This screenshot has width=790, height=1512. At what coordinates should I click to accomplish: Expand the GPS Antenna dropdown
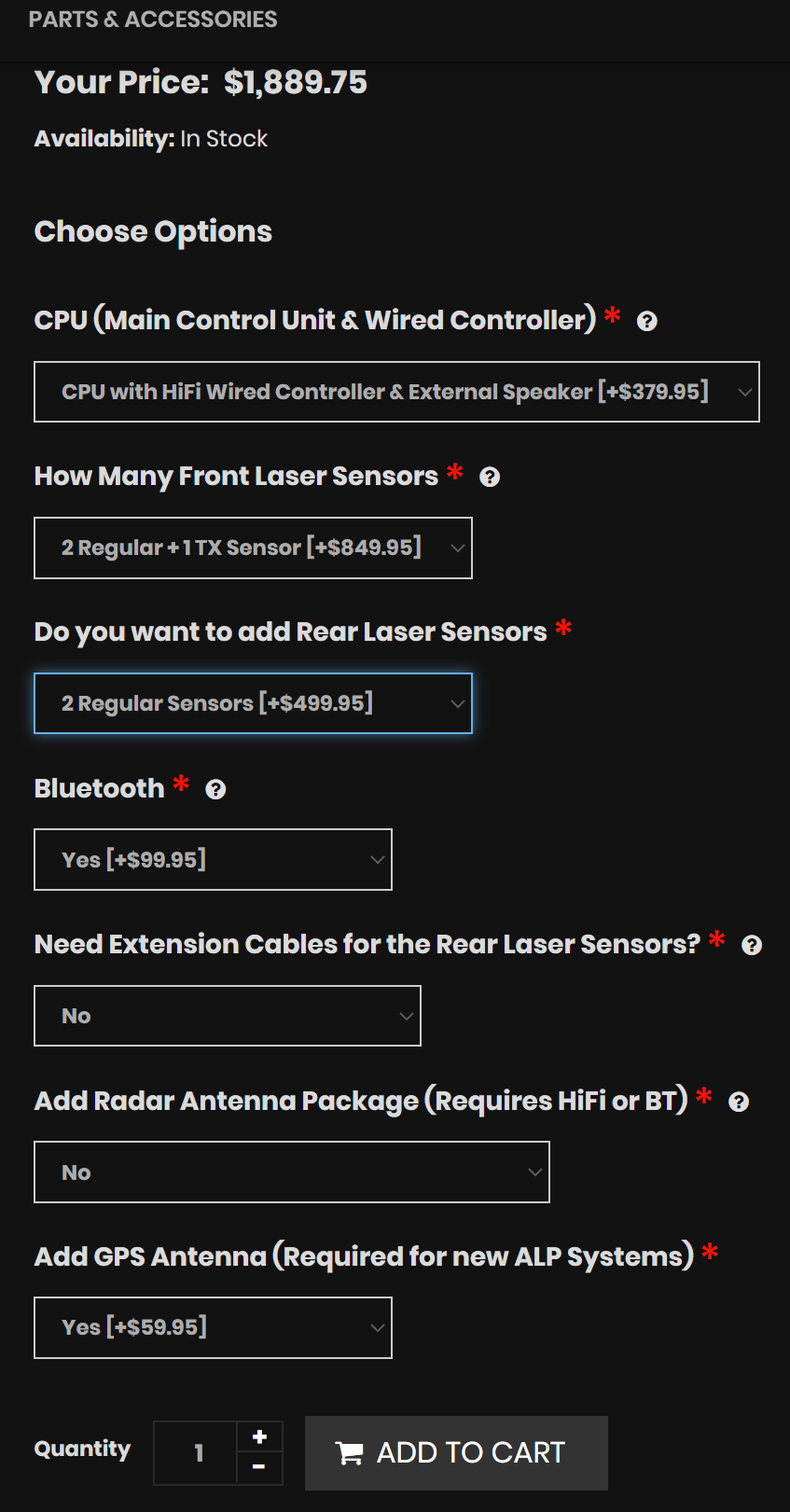pos(213,1327)
